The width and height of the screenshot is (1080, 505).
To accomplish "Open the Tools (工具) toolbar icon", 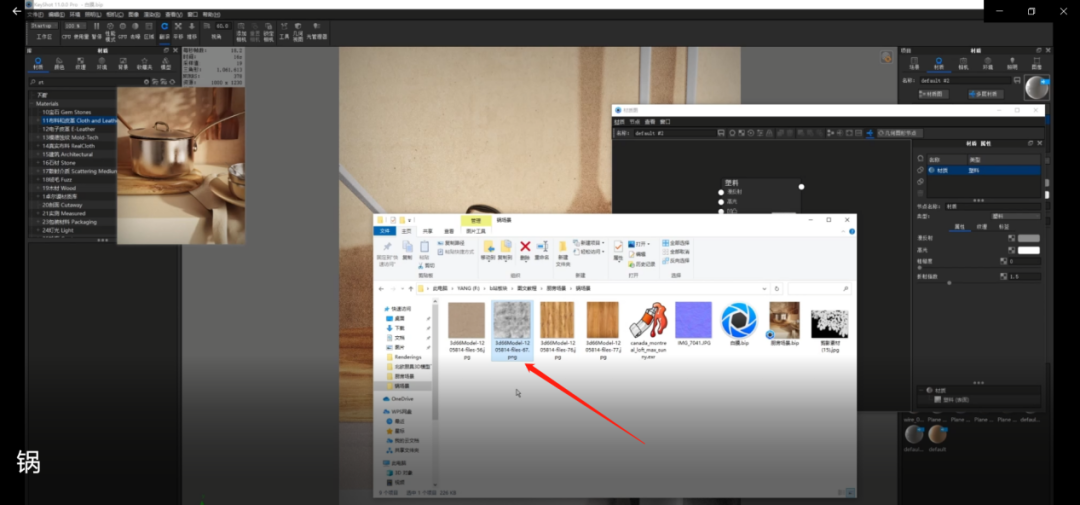I will 284,28.
